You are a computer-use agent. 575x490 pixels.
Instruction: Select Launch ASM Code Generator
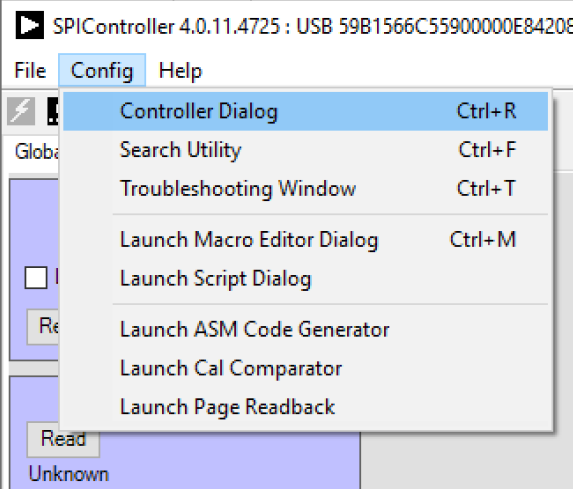305,329
